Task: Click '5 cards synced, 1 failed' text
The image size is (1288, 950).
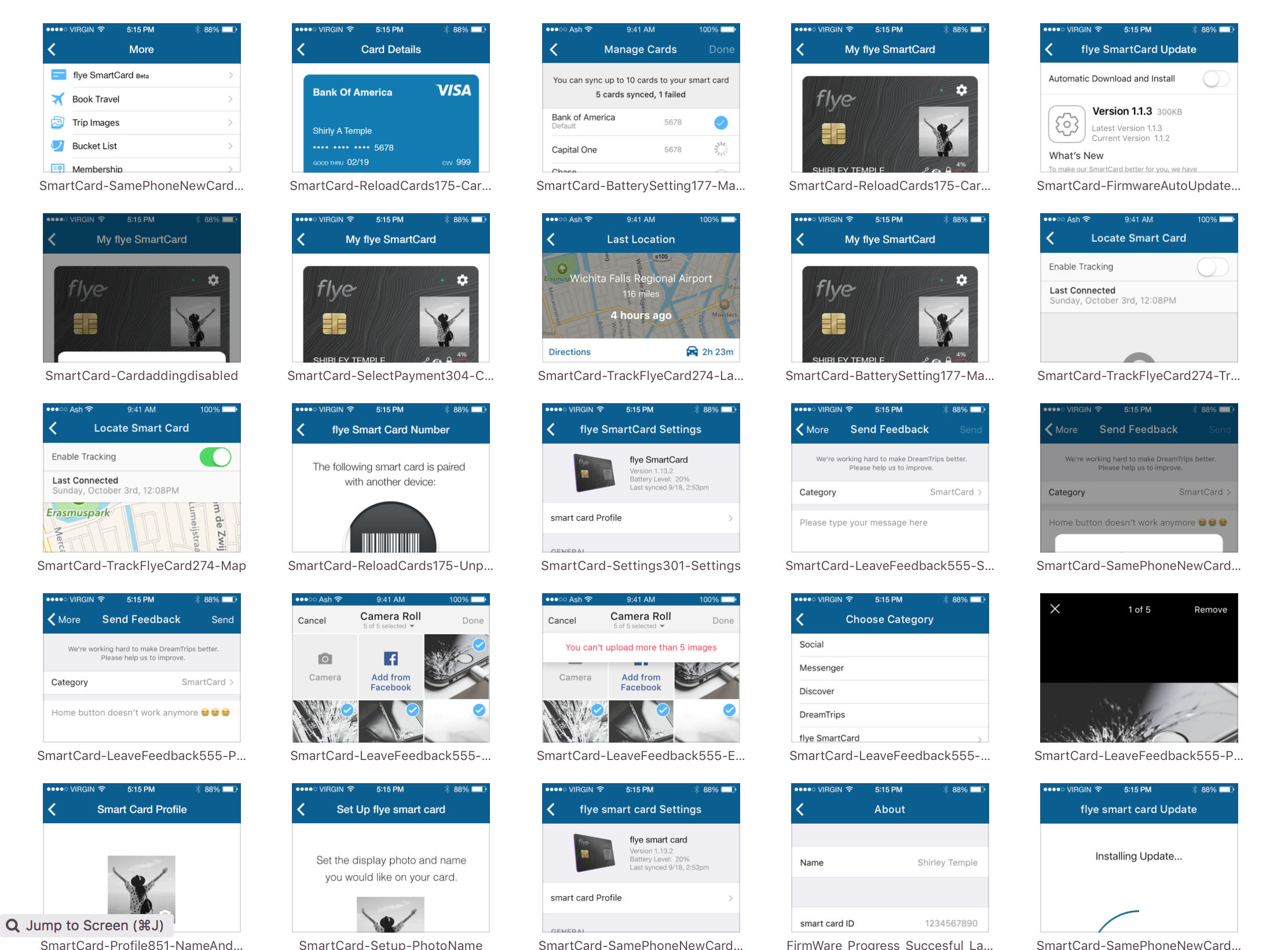Action: (641, 94)
